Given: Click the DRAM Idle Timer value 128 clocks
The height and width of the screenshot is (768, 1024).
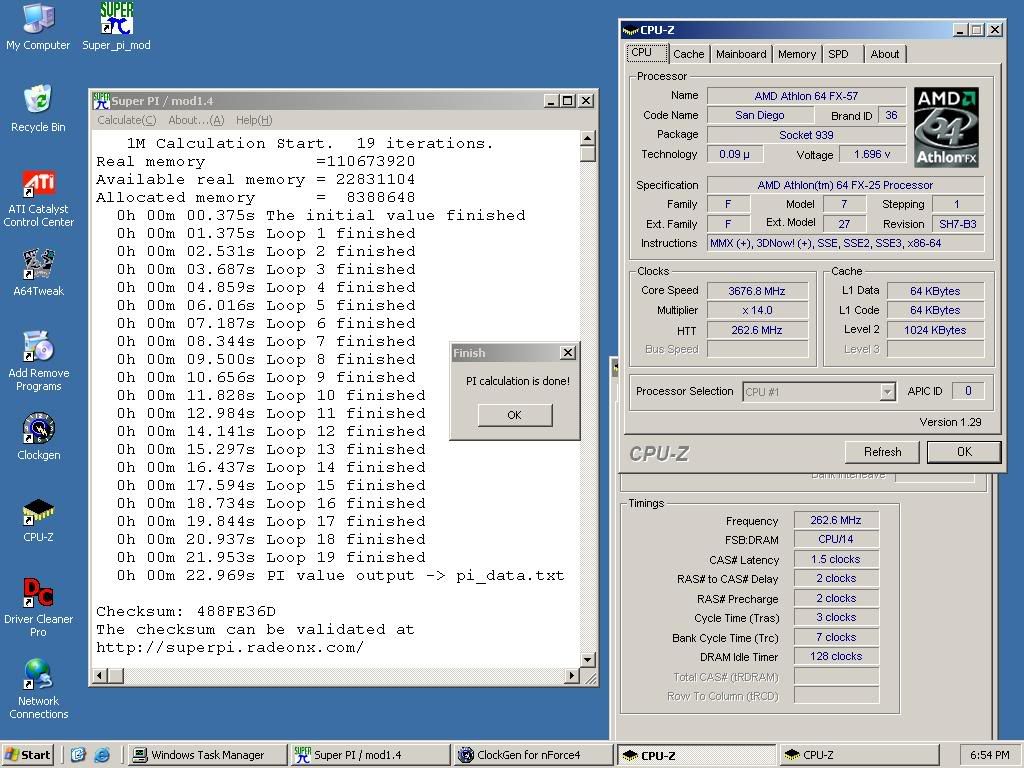Looking at the screenshot, I should point(836,656).
